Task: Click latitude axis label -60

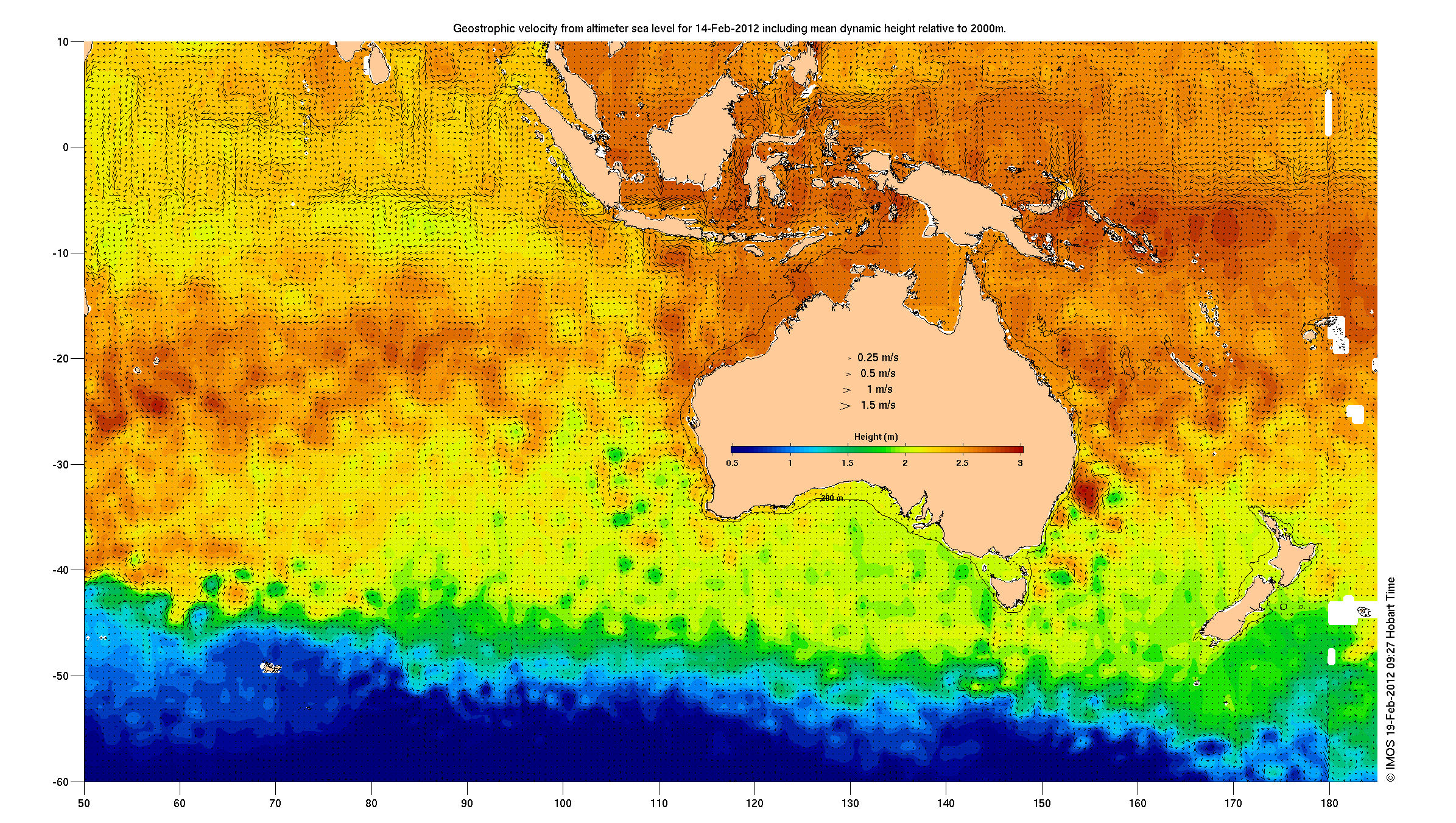Action: click(60, 782)
